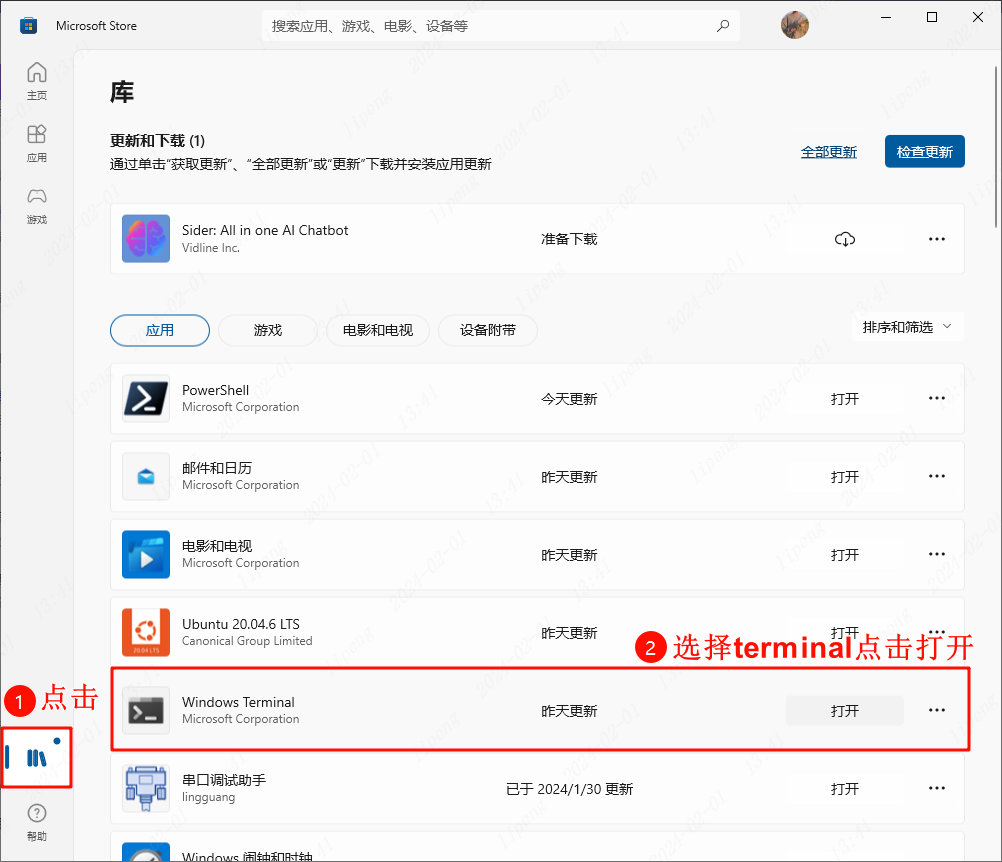This screenshot has width=1002, height=862.
Task: Open more options for 邮件和日历
Action: point(937,476)
